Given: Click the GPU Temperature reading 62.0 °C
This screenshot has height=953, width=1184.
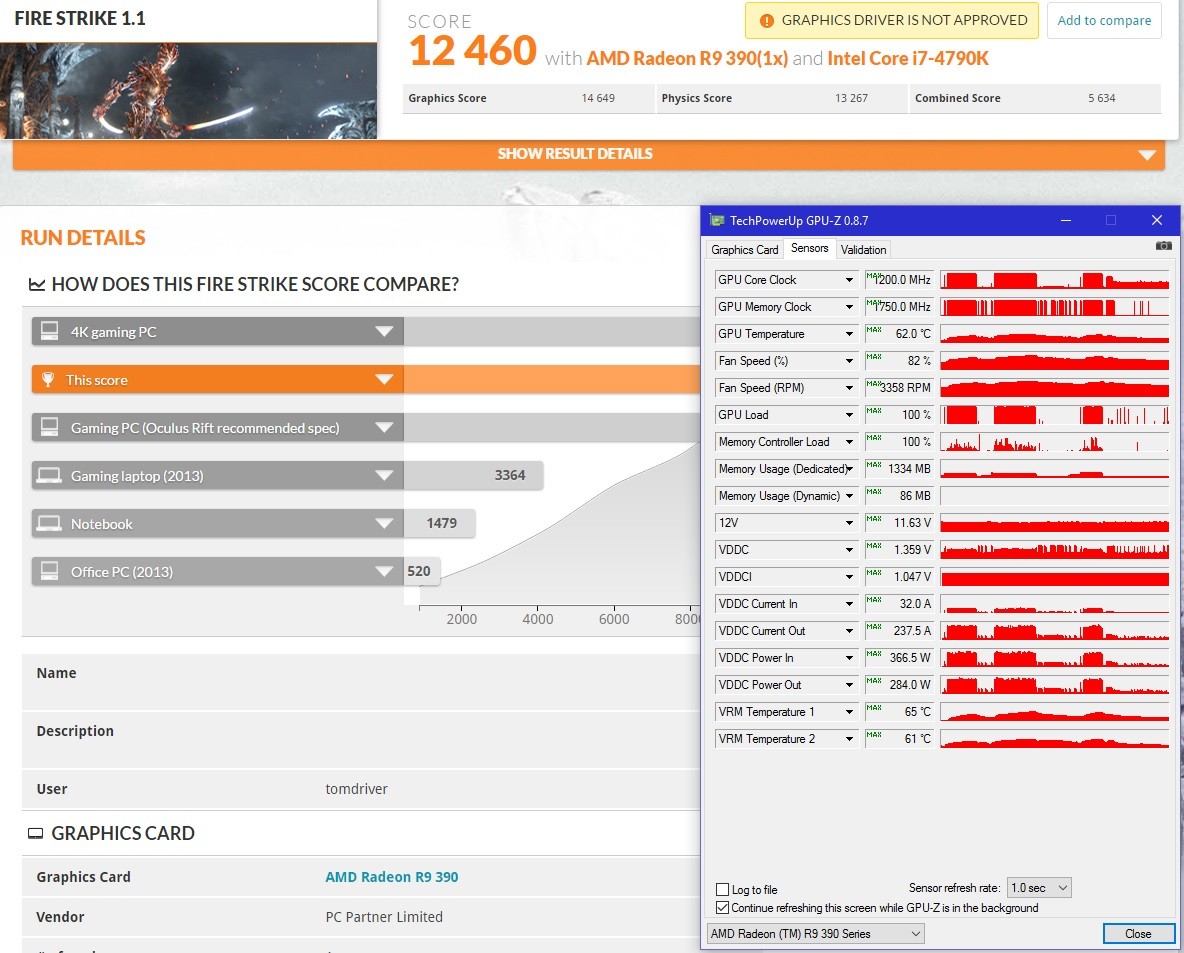Looking at the screenshot, I should 913,334.
